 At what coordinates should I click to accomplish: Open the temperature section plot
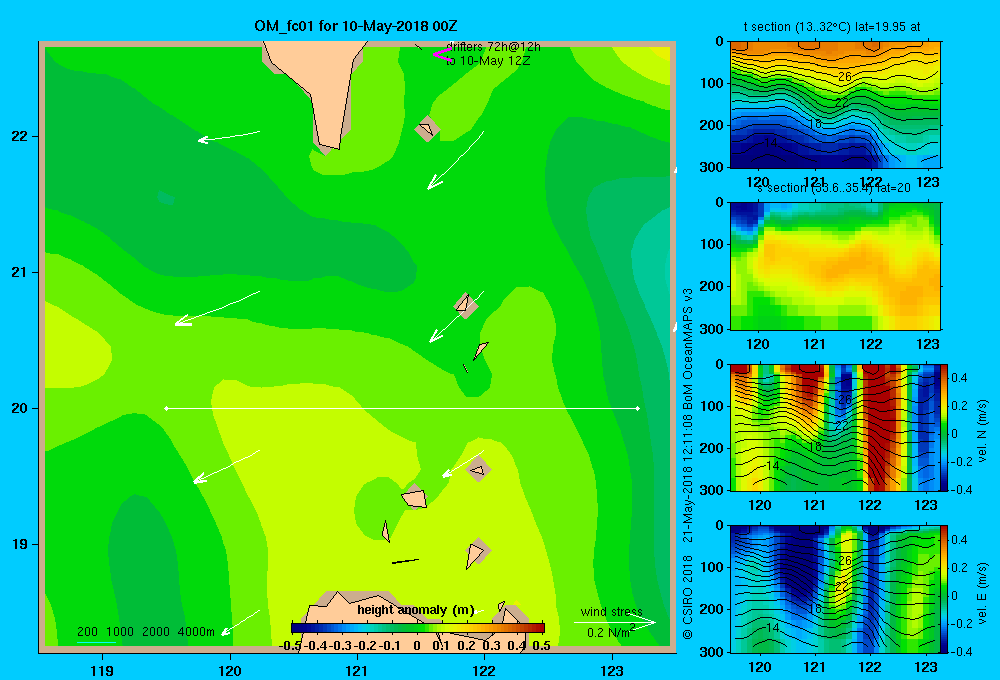point(835,105)
